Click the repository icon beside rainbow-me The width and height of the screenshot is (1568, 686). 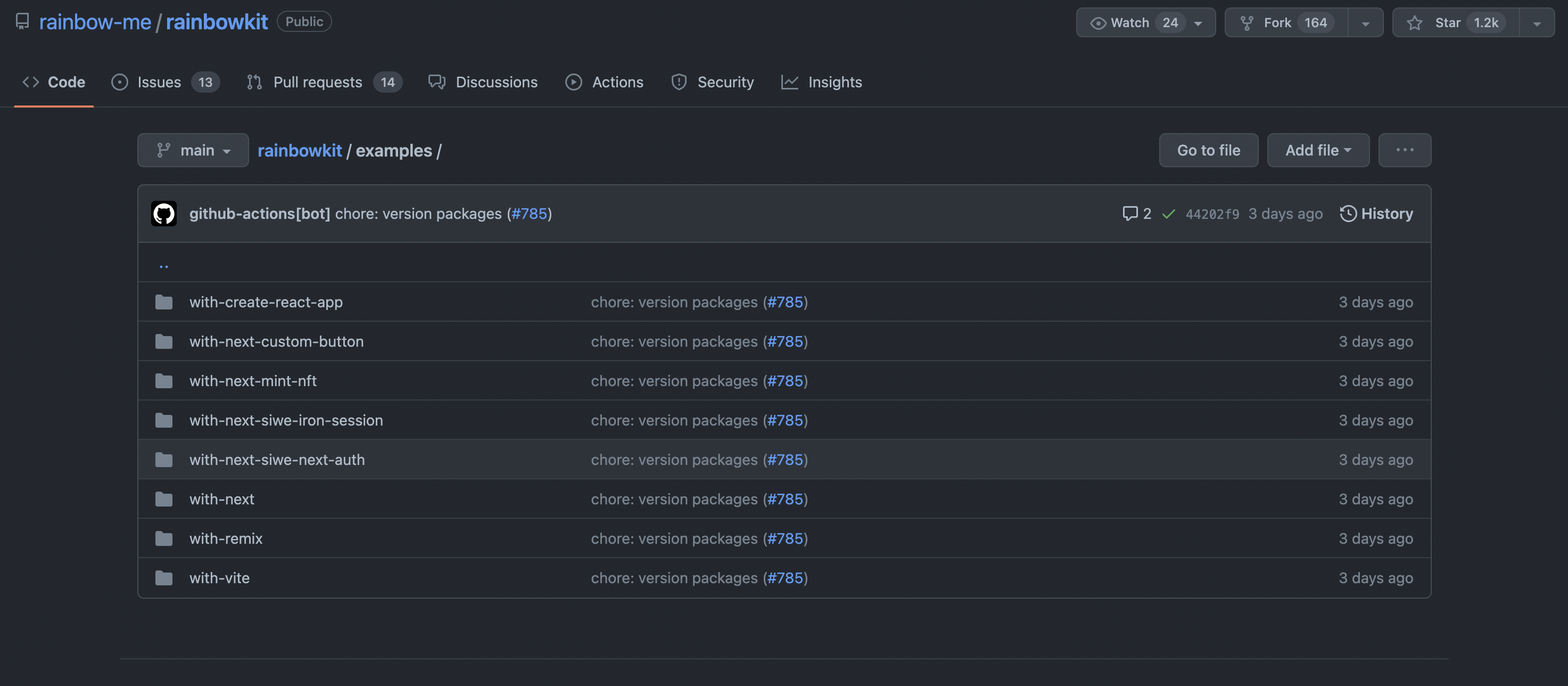pyautogui.click(x=22, y=22)
